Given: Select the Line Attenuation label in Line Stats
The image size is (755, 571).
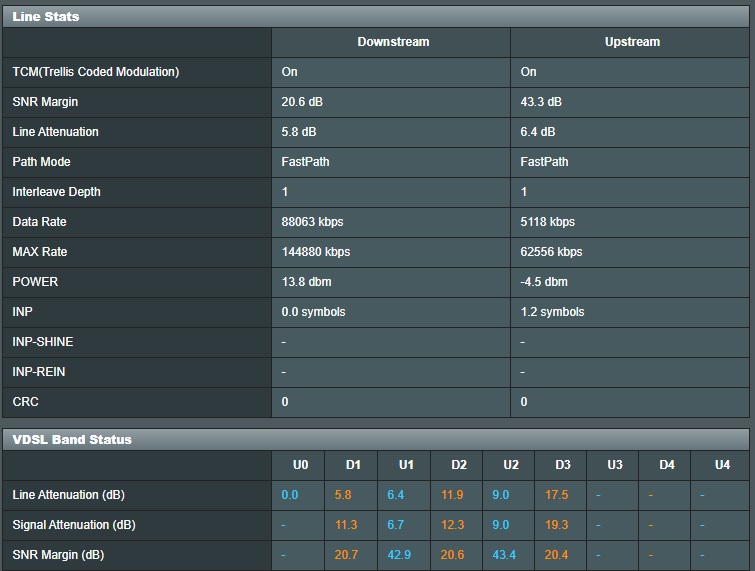Looking at the screenshot, I should click(55, 131).
